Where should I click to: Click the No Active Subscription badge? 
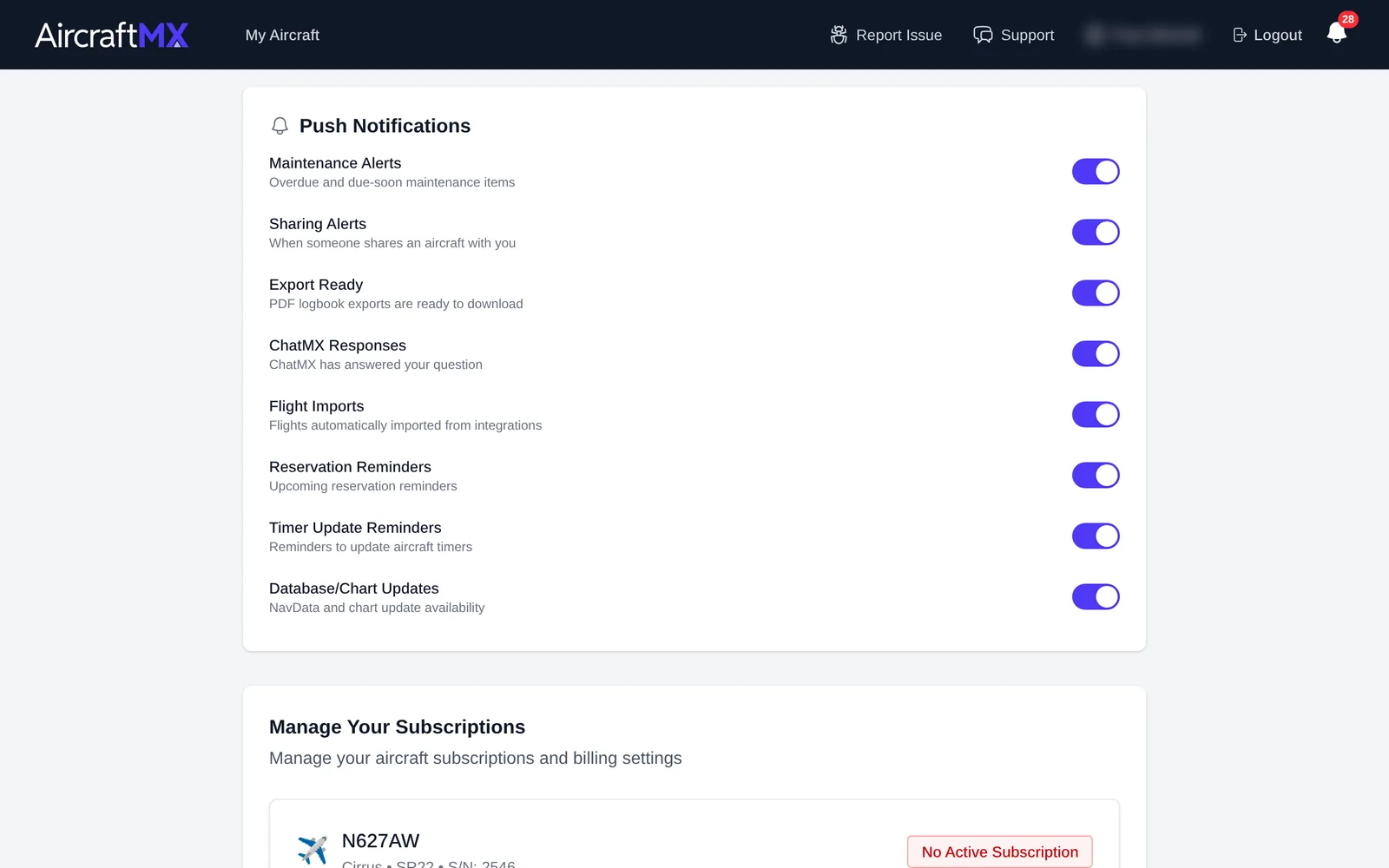point(1000,852)
